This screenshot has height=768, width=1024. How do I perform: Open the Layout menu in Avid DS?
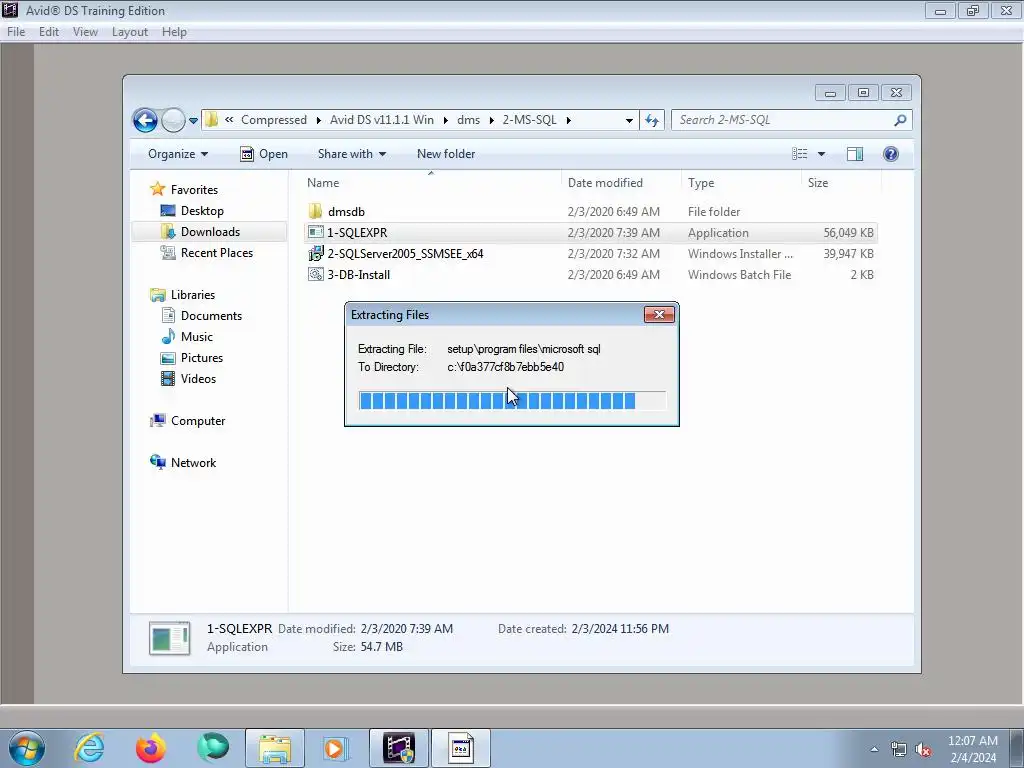[x=129, y=32]
